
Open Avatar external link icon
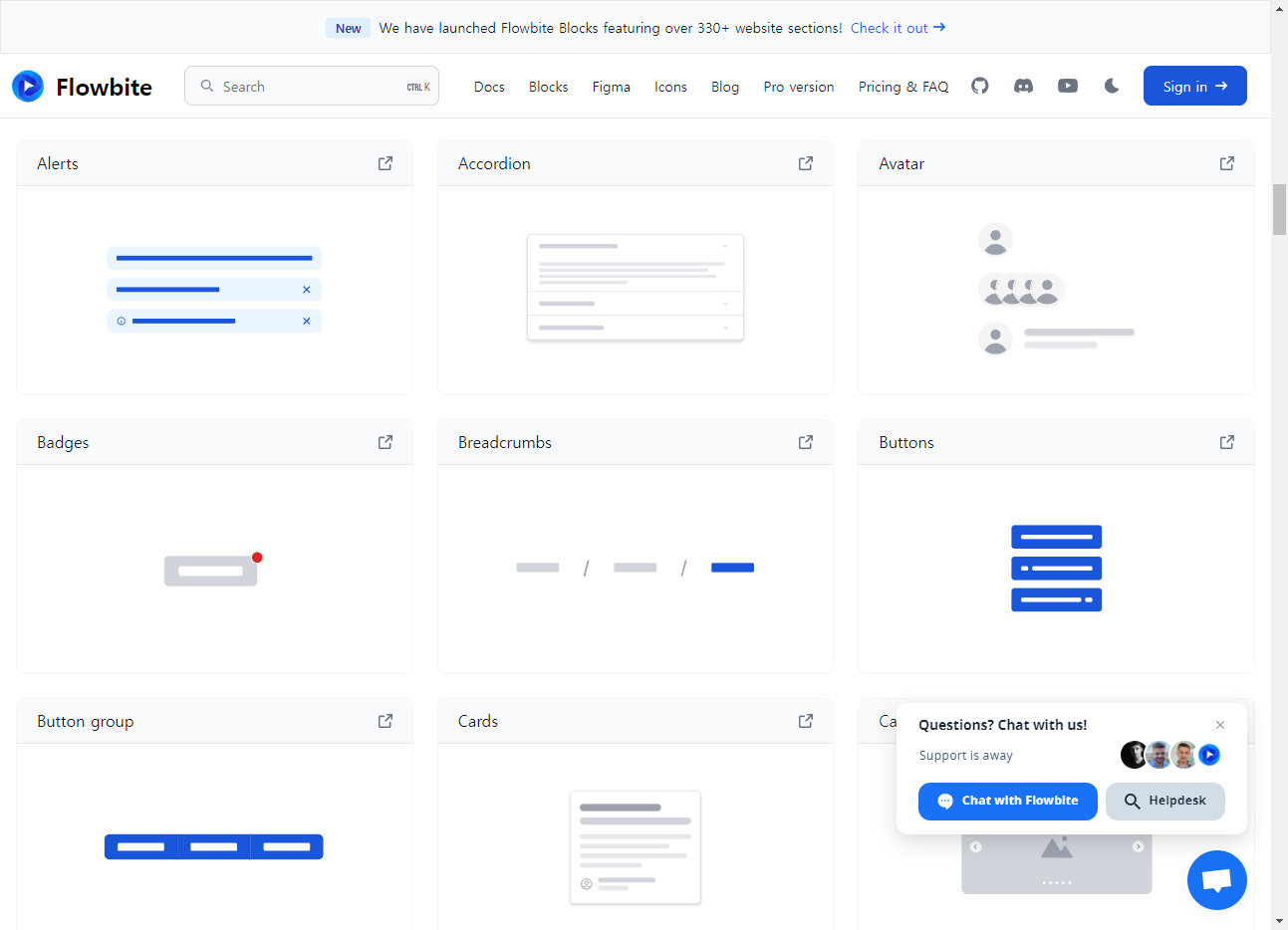pos(1226,163)
